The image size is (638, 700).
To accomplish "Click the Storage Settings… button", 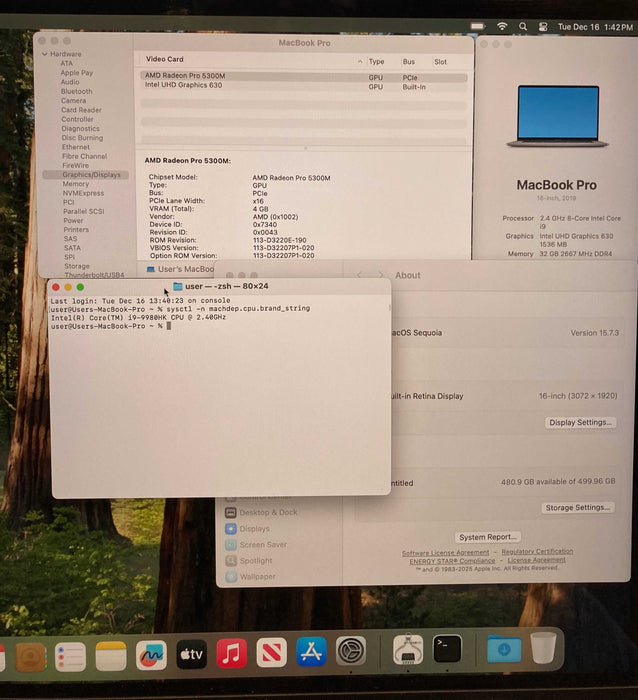I will (578, 508).
